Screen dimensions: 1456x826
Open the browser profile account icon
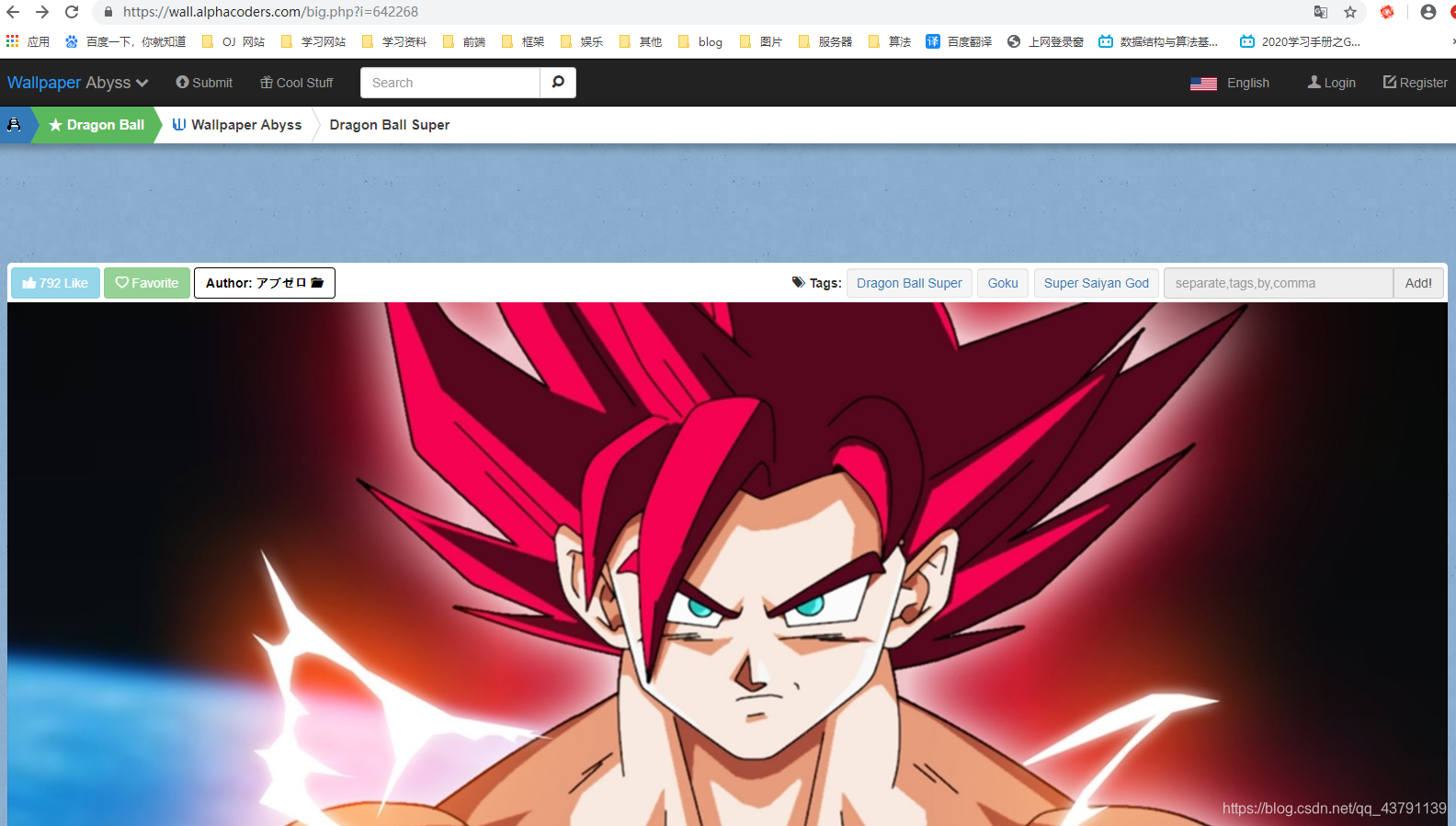pyautogui.click(x=1428, y=12)
